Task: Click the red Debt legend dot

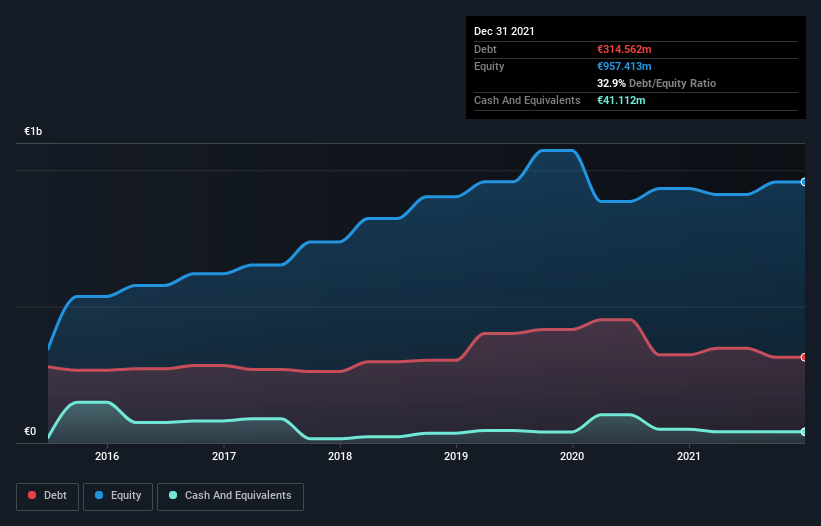Action: click(32, 495)
